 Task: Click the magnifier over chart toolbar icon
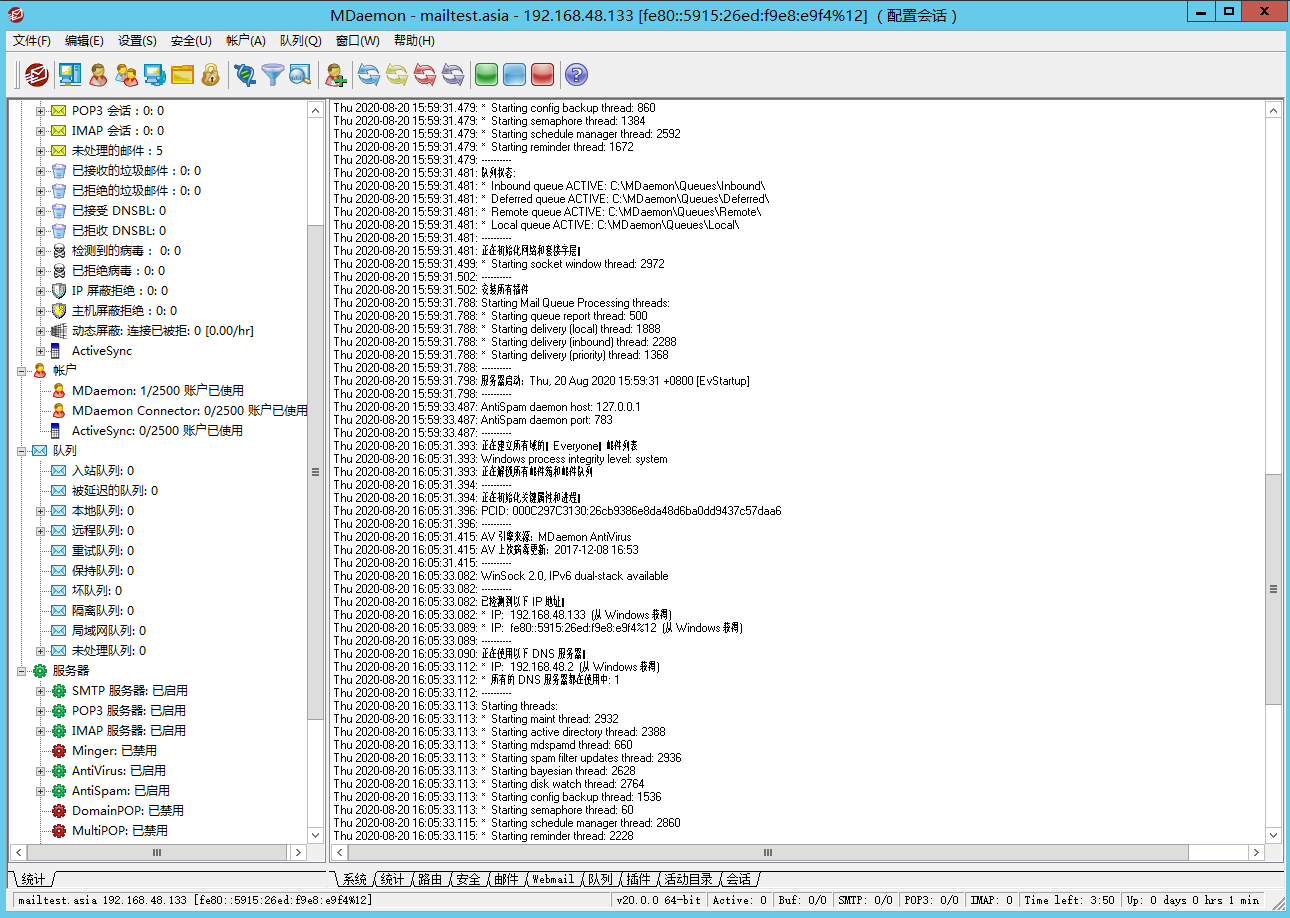point(300,74)
